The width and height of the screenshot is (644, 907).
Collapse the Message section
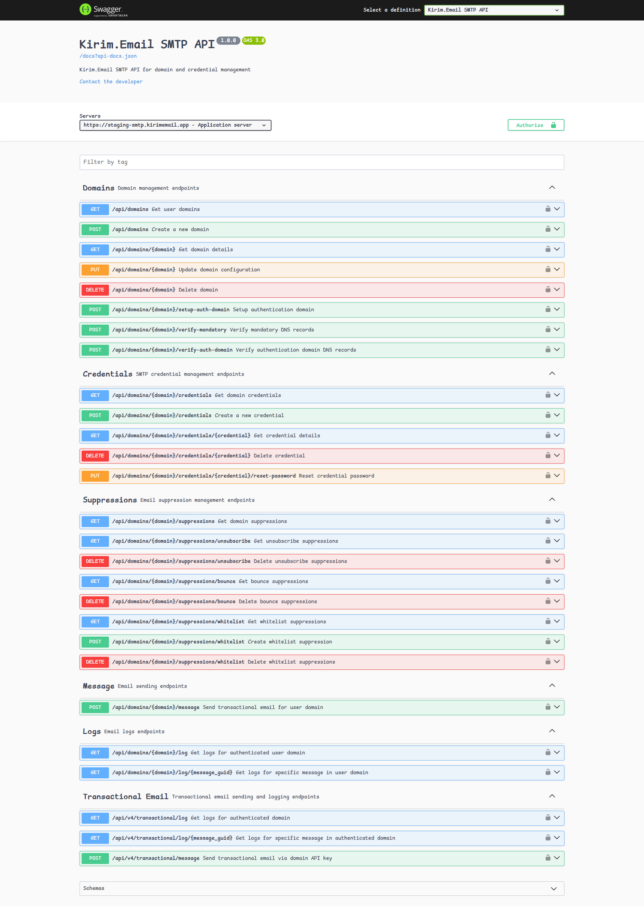[552, 685]
